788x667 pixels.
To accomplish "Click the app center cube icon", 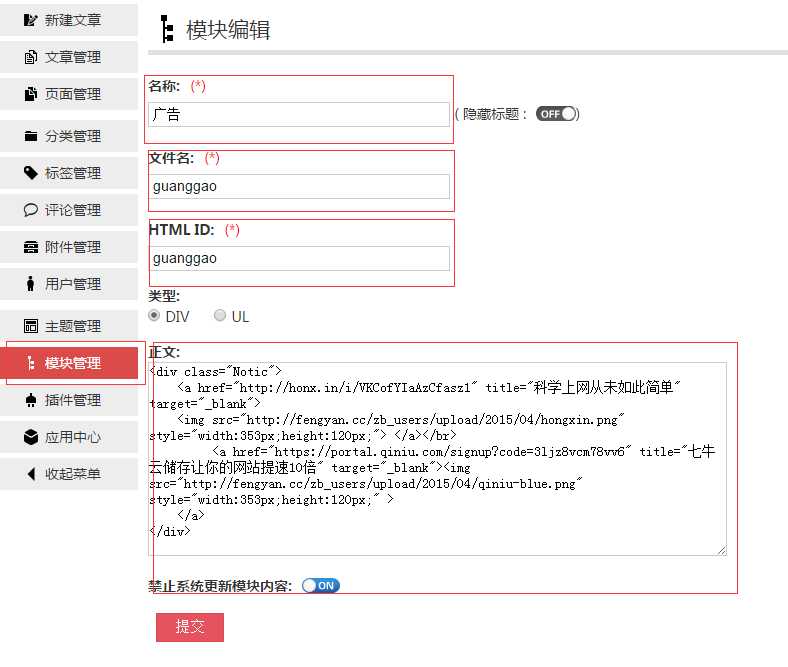I will pos(31,437).
